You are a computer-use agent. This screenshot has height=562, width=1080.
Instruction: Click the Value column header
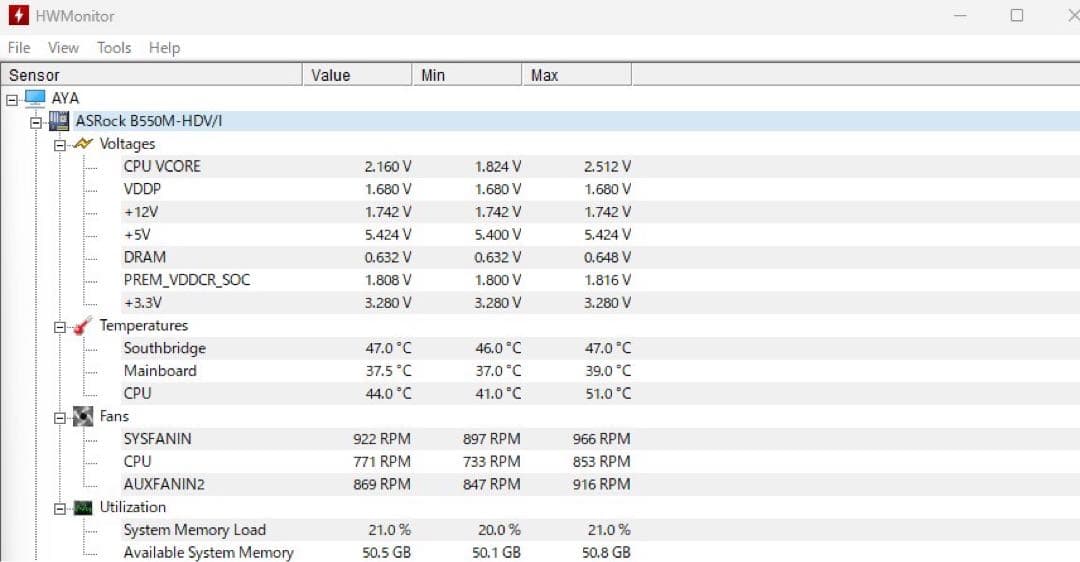click(357, 75)
